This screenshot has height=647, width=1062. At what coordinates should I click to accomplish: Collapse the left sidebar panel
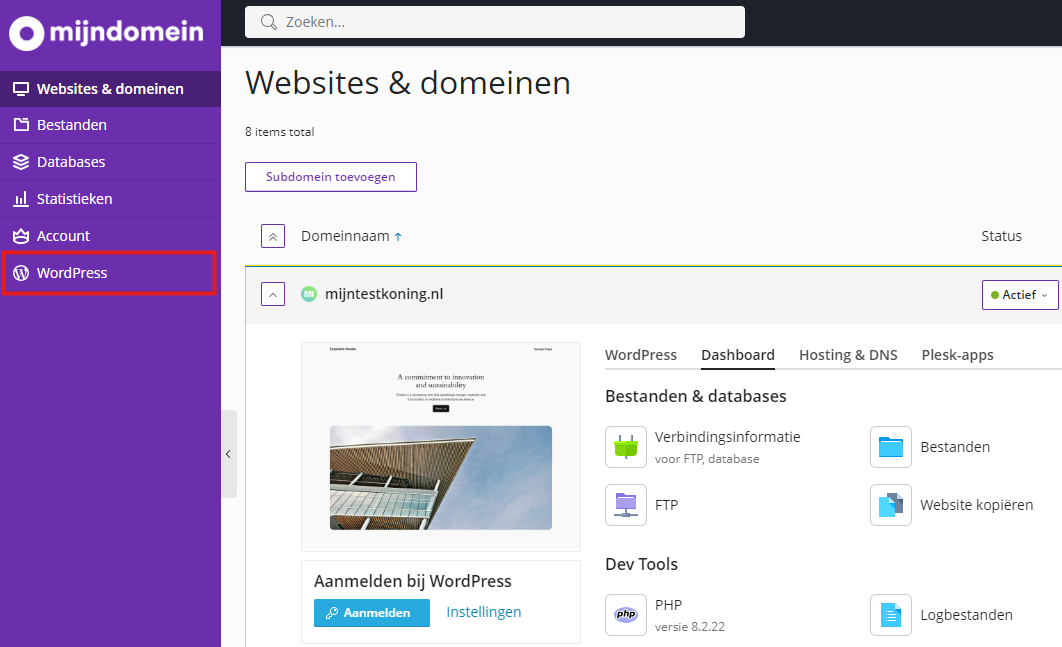(228, 454)
